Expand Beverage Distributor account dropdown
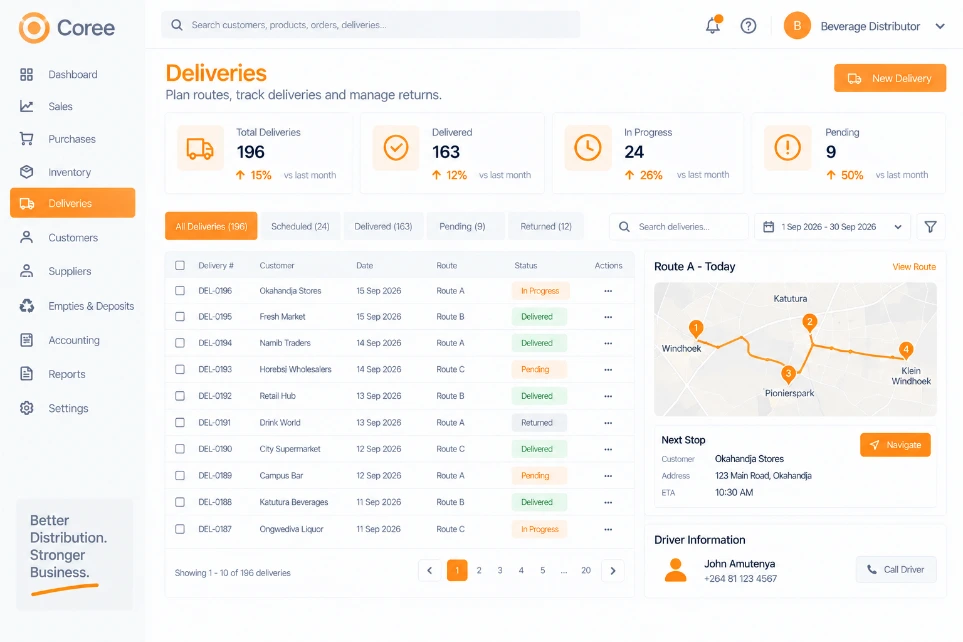Viewport: 963px width, 642px height. point(940,26)
